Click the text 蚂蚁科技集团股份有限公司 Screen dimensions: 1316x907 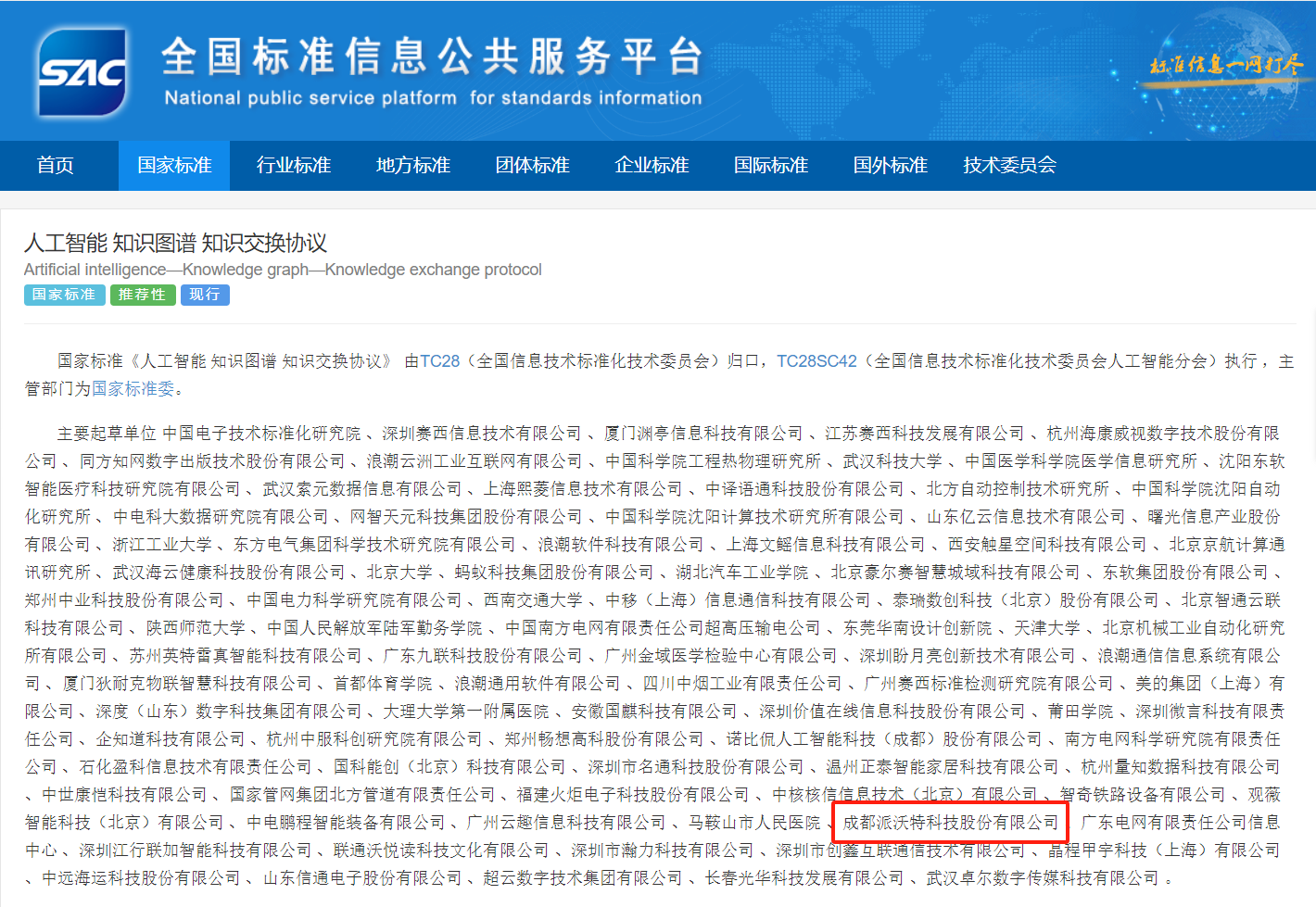point(554,573)
